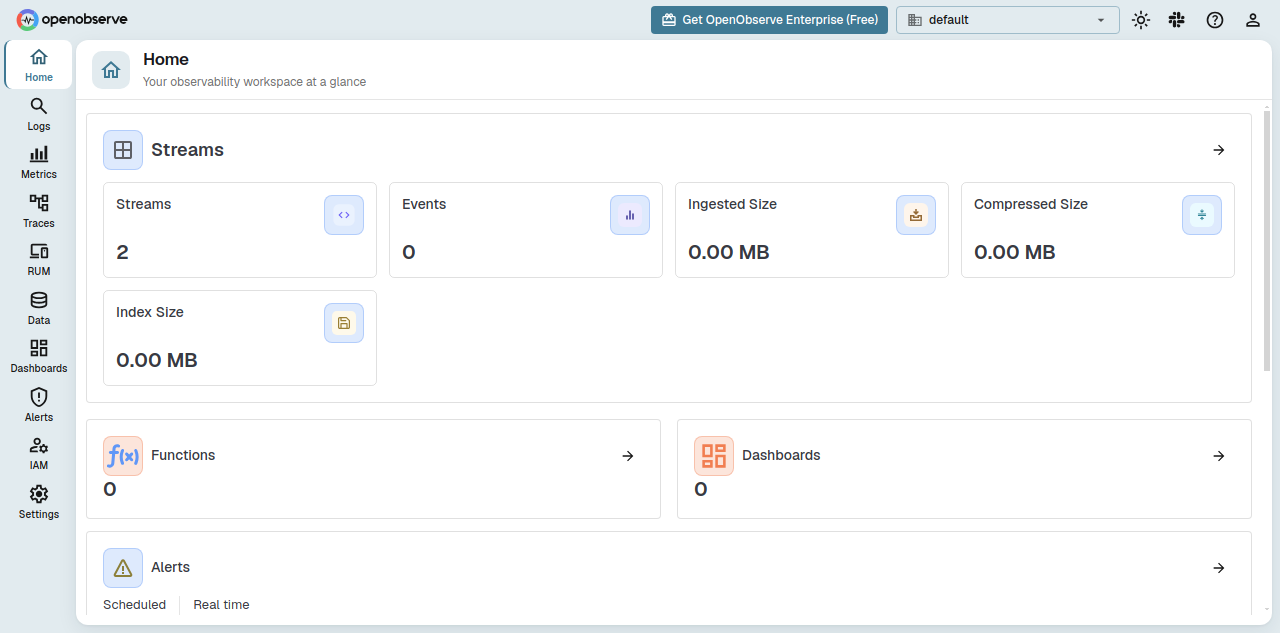Viewport: 1280px width, 633px height.
Task: Open Dashboards in the sidebar
Action: [x=39, y=356]
